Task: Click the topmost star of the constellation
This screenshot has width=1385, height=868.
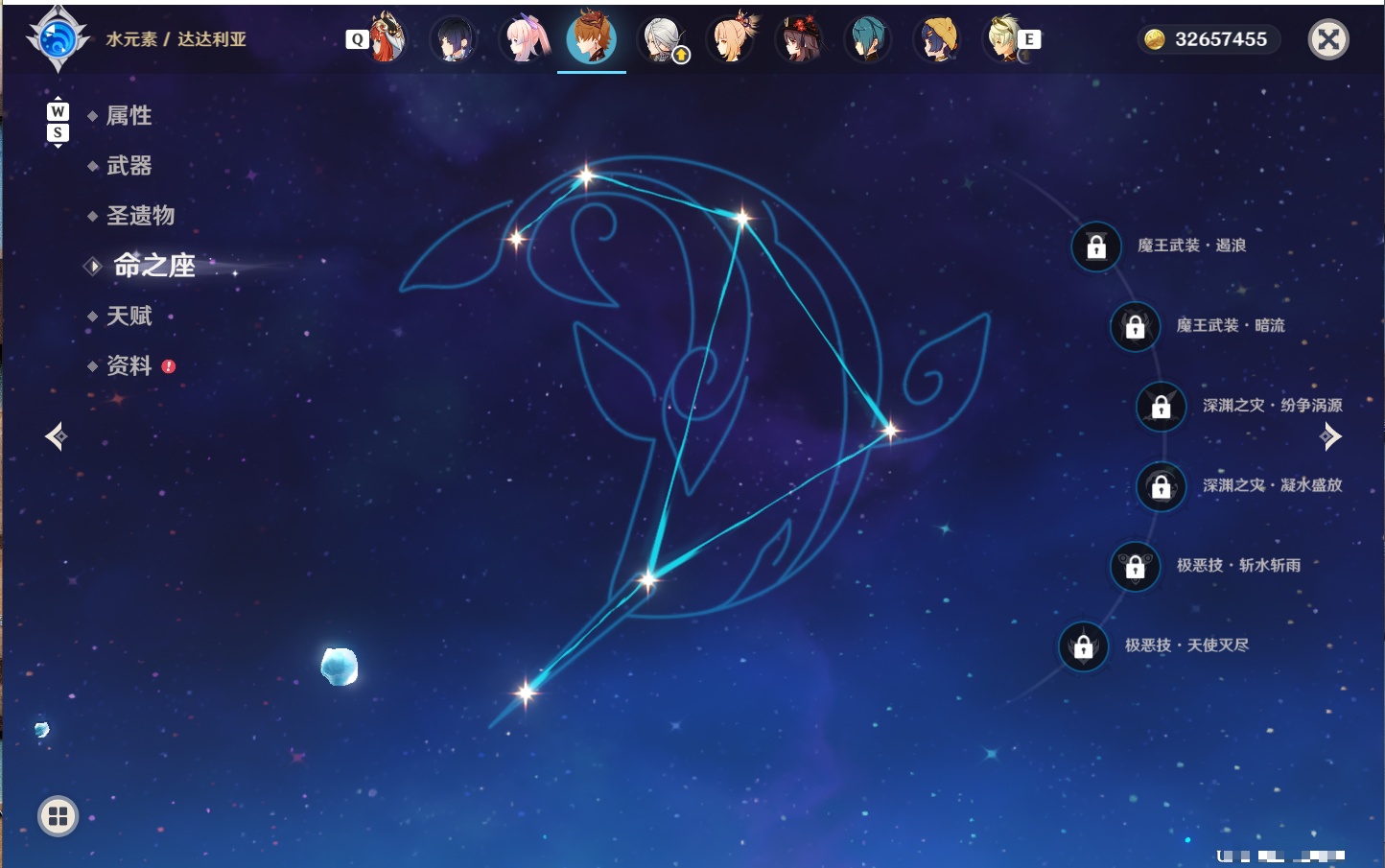Action: point(586,176)
